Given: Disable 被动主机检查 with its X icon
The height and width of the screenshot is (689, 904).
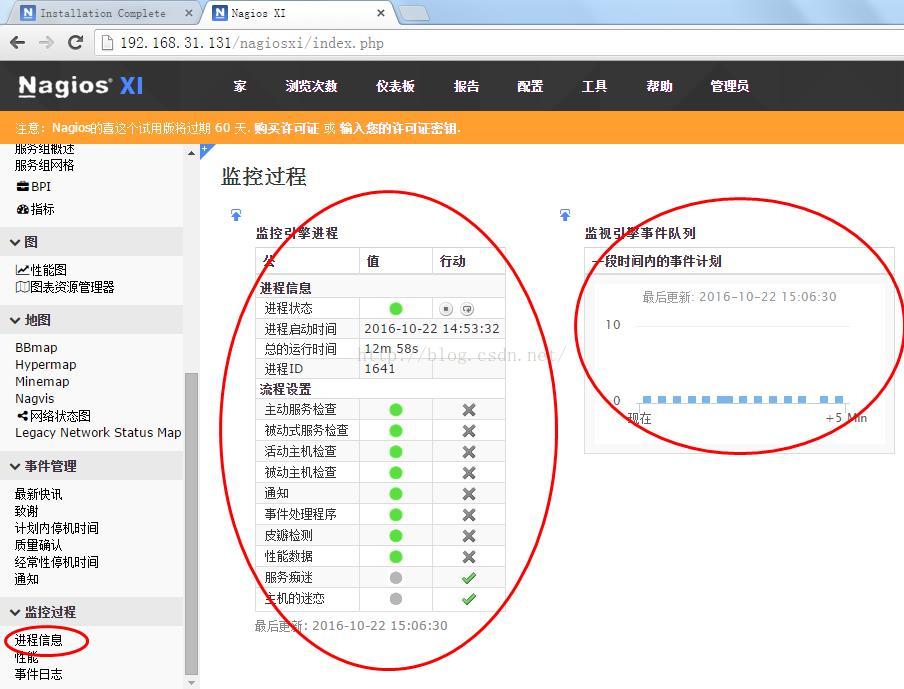Looking at the screenshot, I should click(x=469, y=473).
